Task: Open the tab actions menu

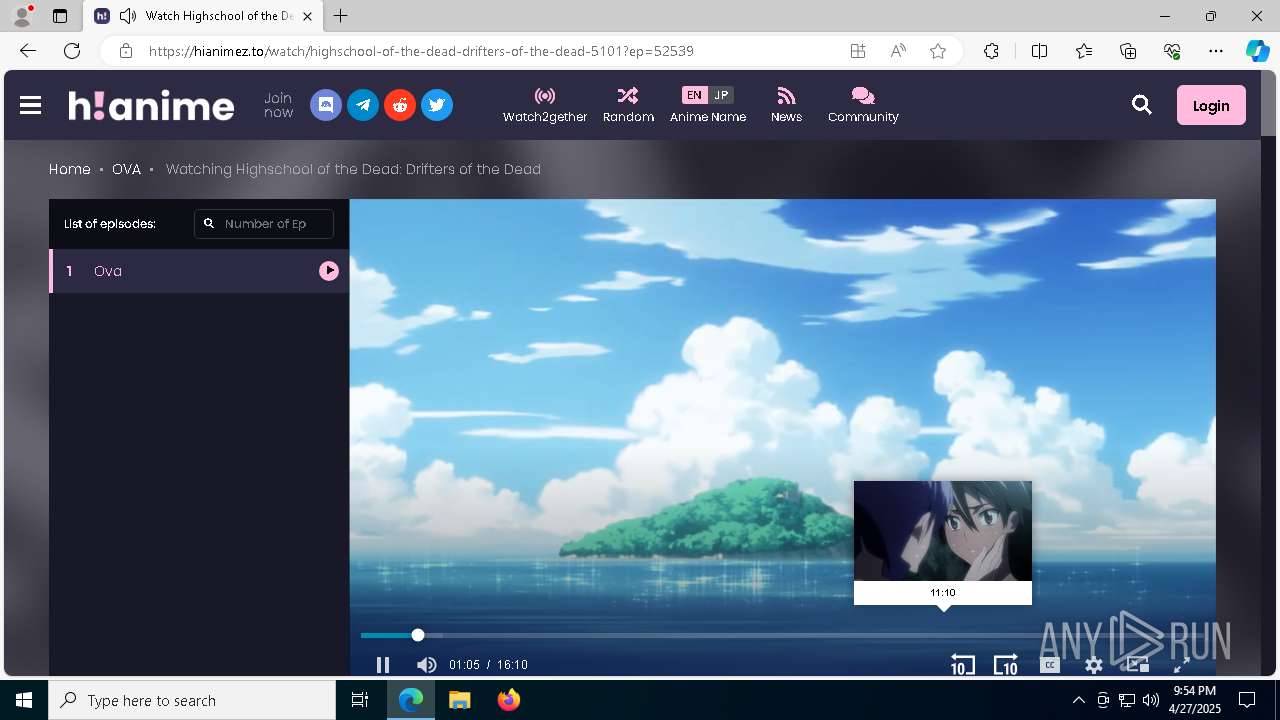Action: (x=60, y=16)
